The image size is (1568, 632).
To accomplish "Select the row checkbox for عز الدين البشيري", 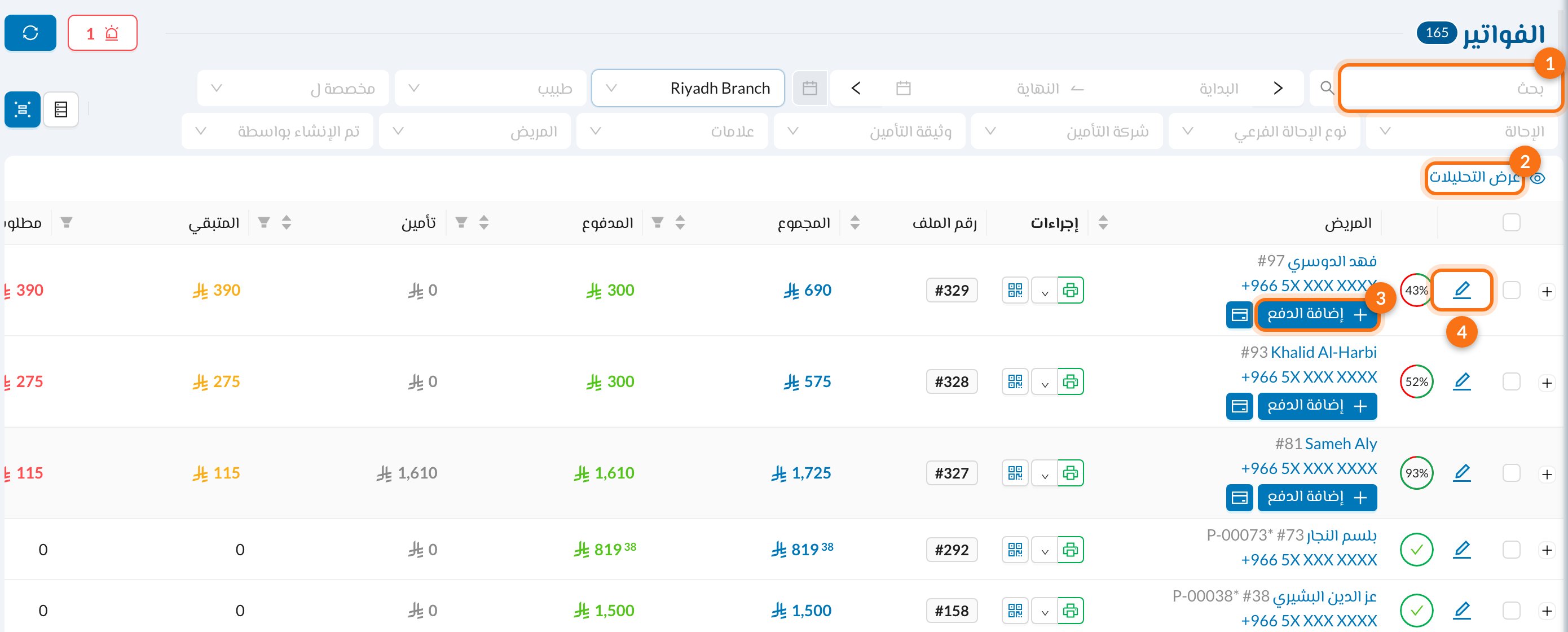I will click(x=1511, y=611).
